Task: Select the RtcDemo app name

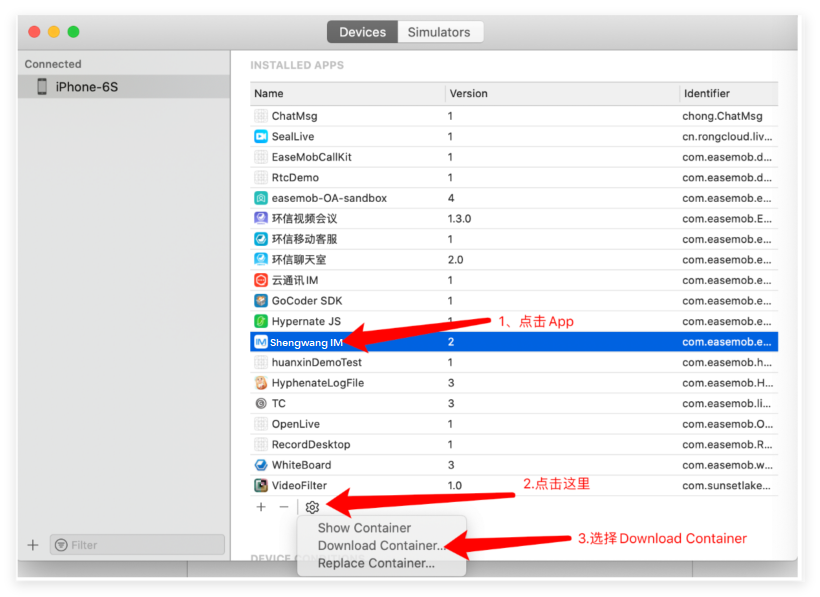Action: click(295, 178)
